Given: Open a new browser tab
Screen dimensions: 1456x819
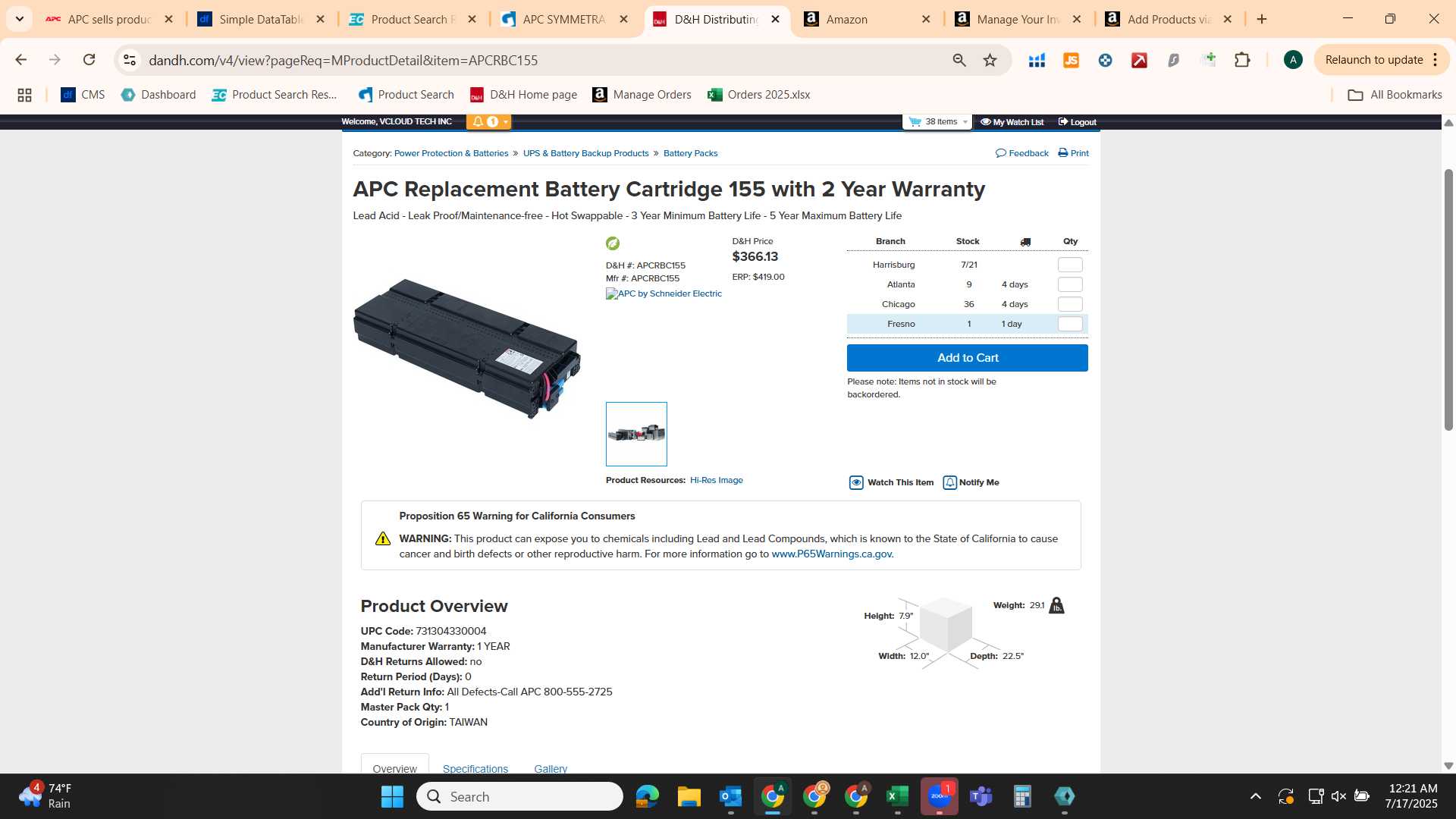Looking at the screenshot, I should pos(1262,19).
